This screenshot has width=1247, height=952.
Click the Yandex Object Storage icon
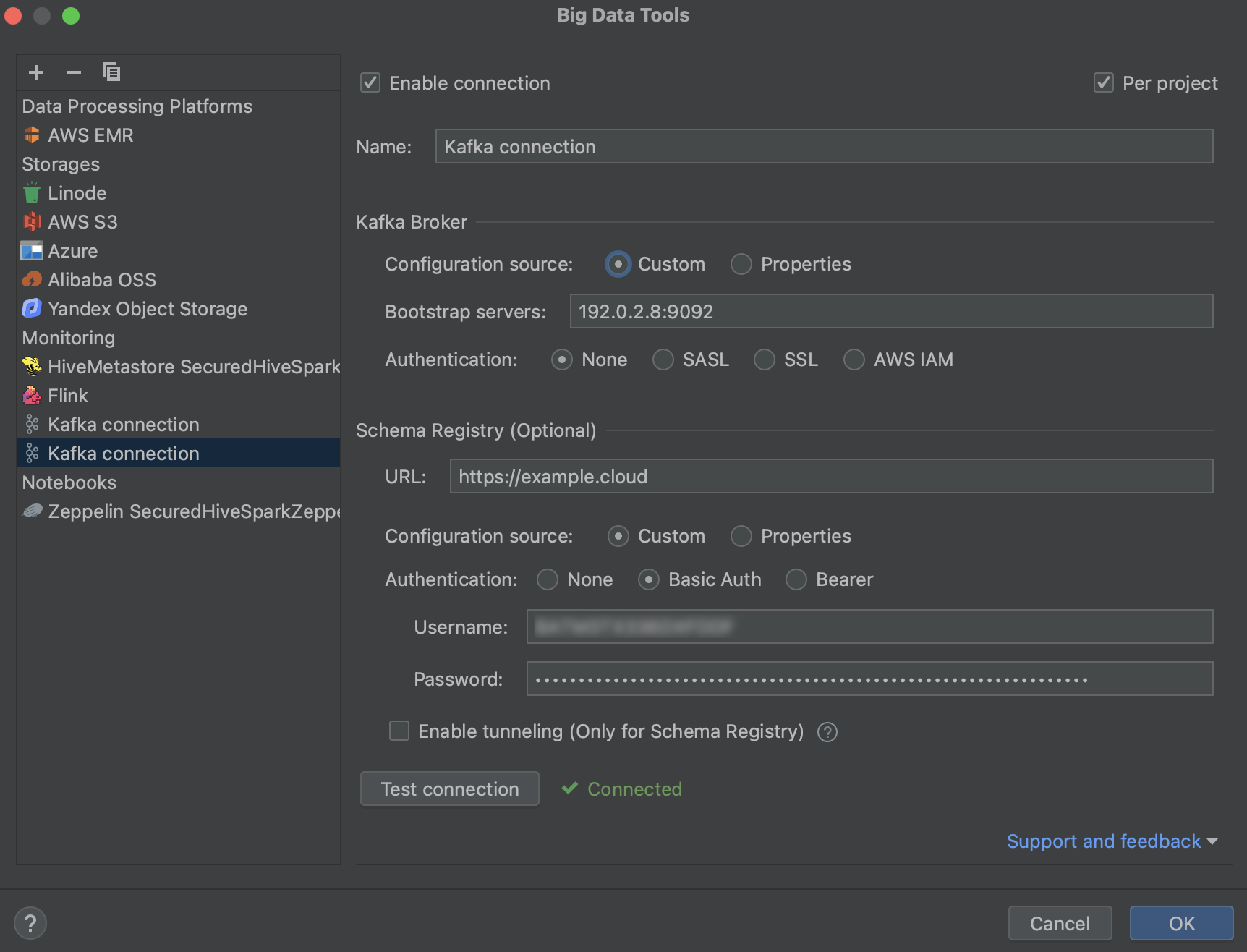click(31, 308)
